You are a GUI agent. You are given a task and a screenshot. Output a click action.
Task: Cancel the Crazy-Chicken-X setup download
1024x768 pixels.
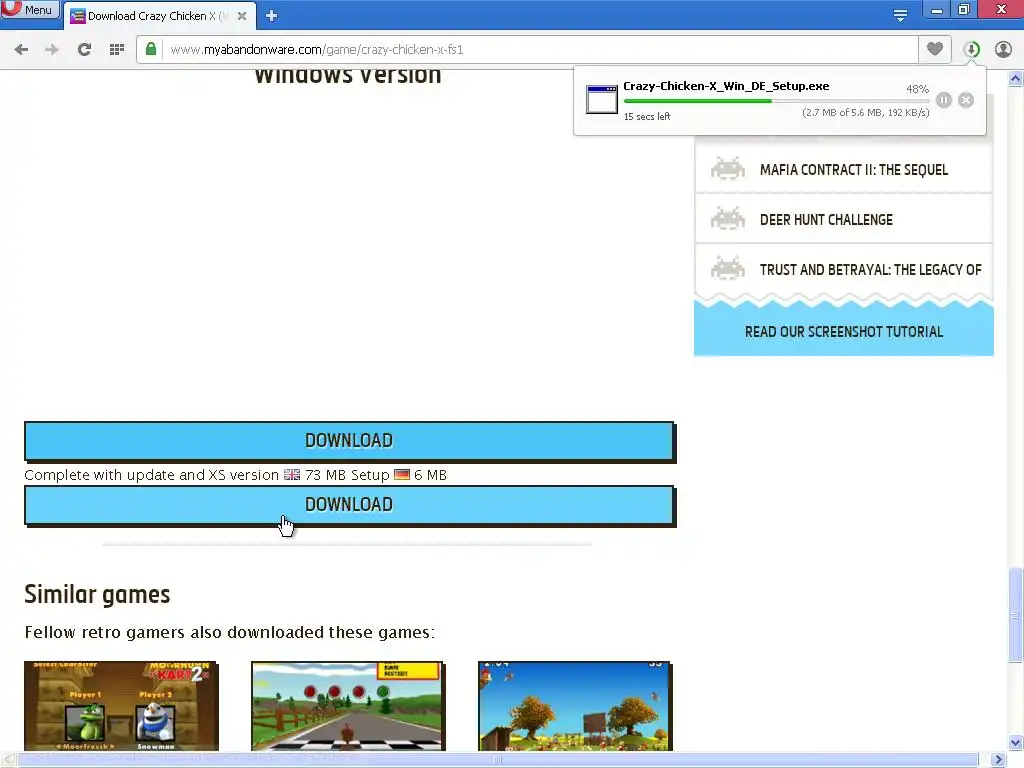point(966,100)
